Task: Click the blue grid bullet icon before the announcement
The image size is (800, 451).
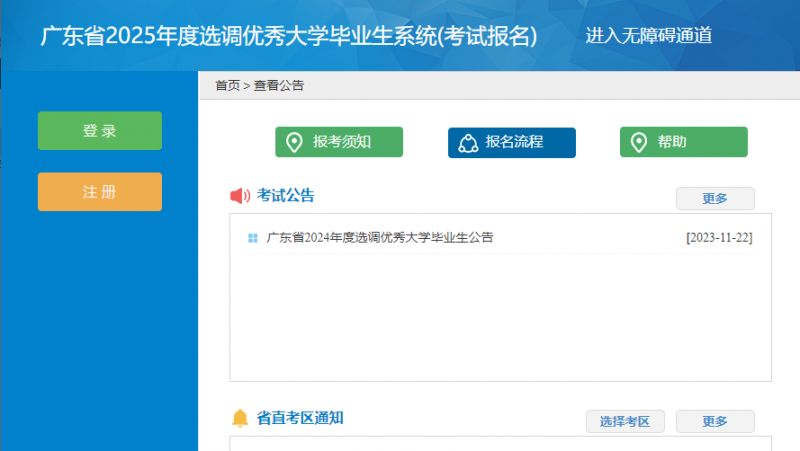Action: (x=253, y=238)
